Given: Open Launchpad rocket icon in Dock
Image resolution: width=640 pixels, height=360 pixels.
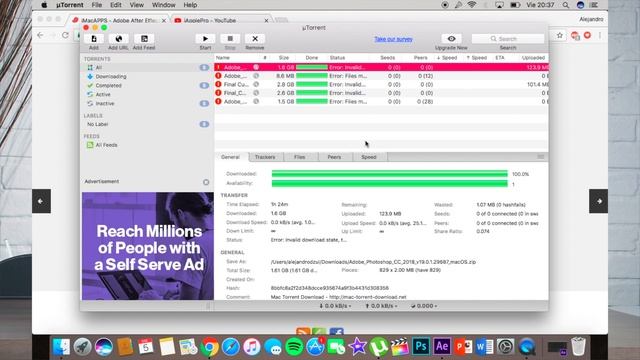Looking at the screenshot, I should [x=82, y=347].
